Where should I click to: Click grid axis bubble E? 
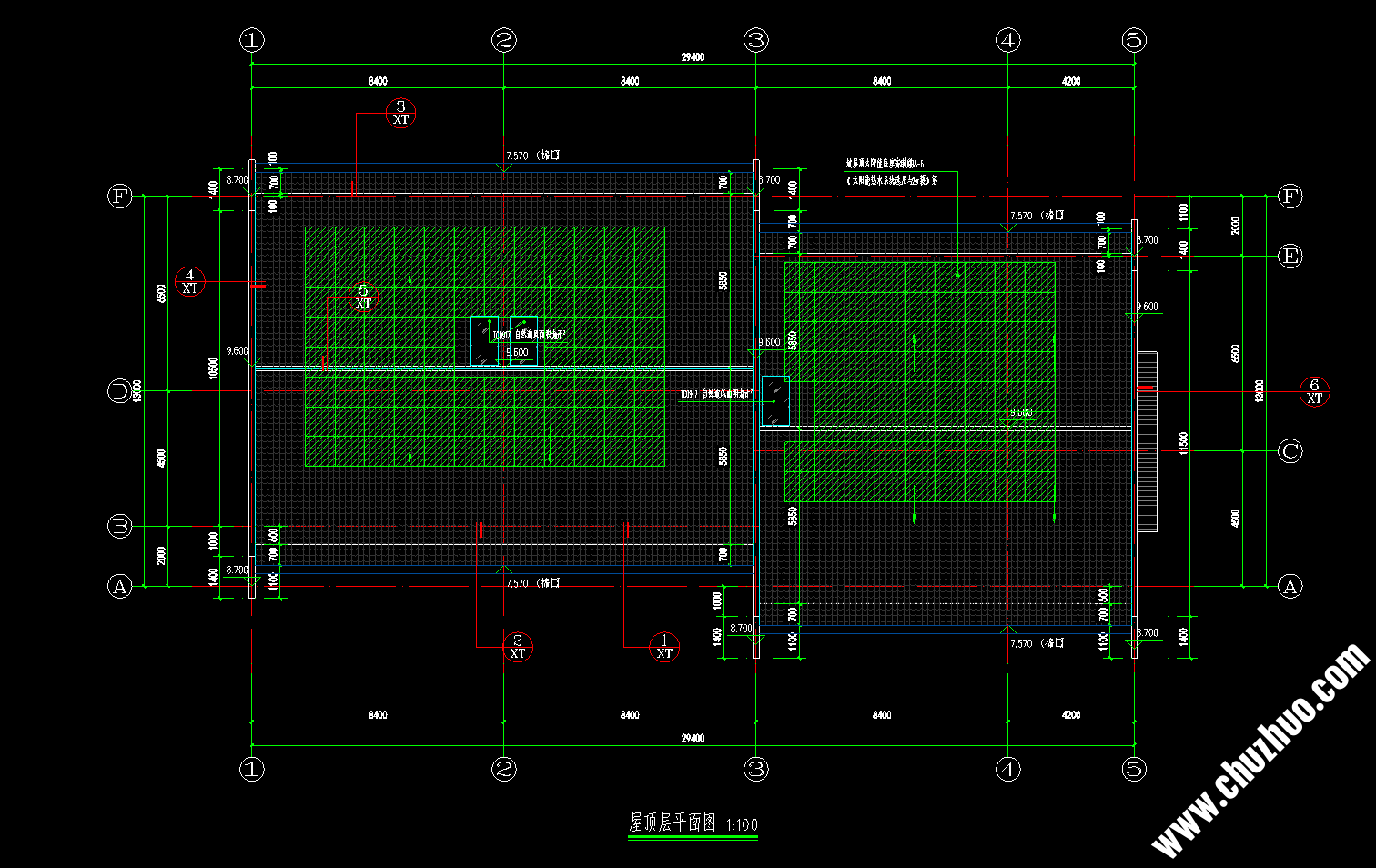click(1290, 256)
